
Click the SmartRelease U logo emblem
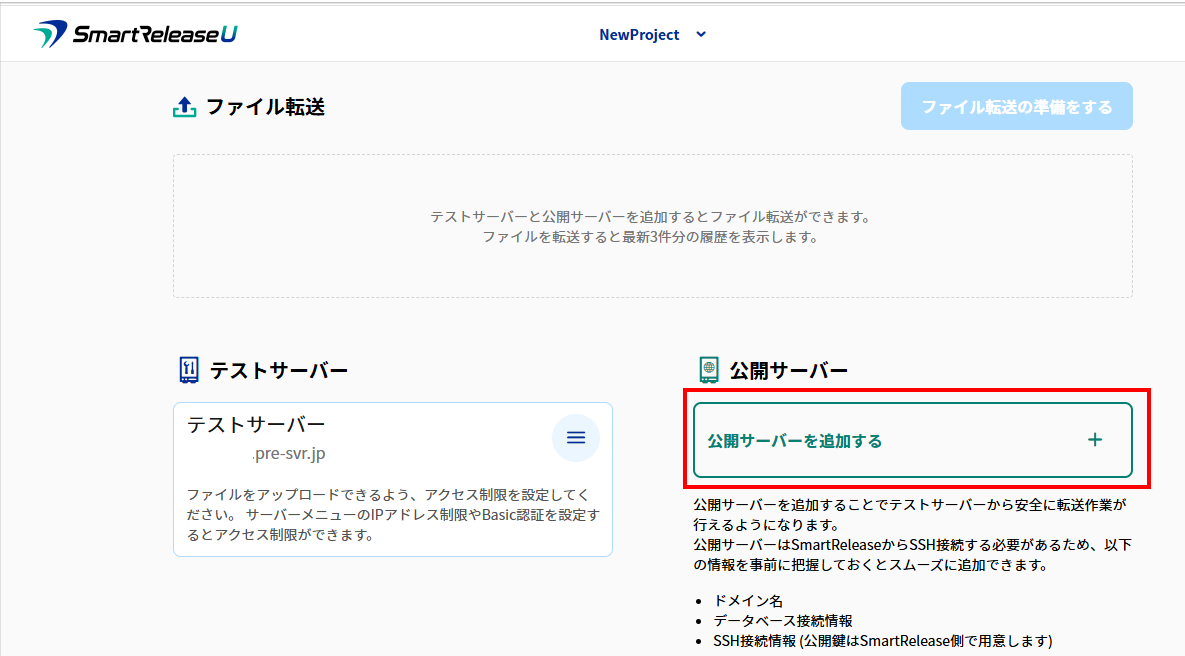coord(48,35)
